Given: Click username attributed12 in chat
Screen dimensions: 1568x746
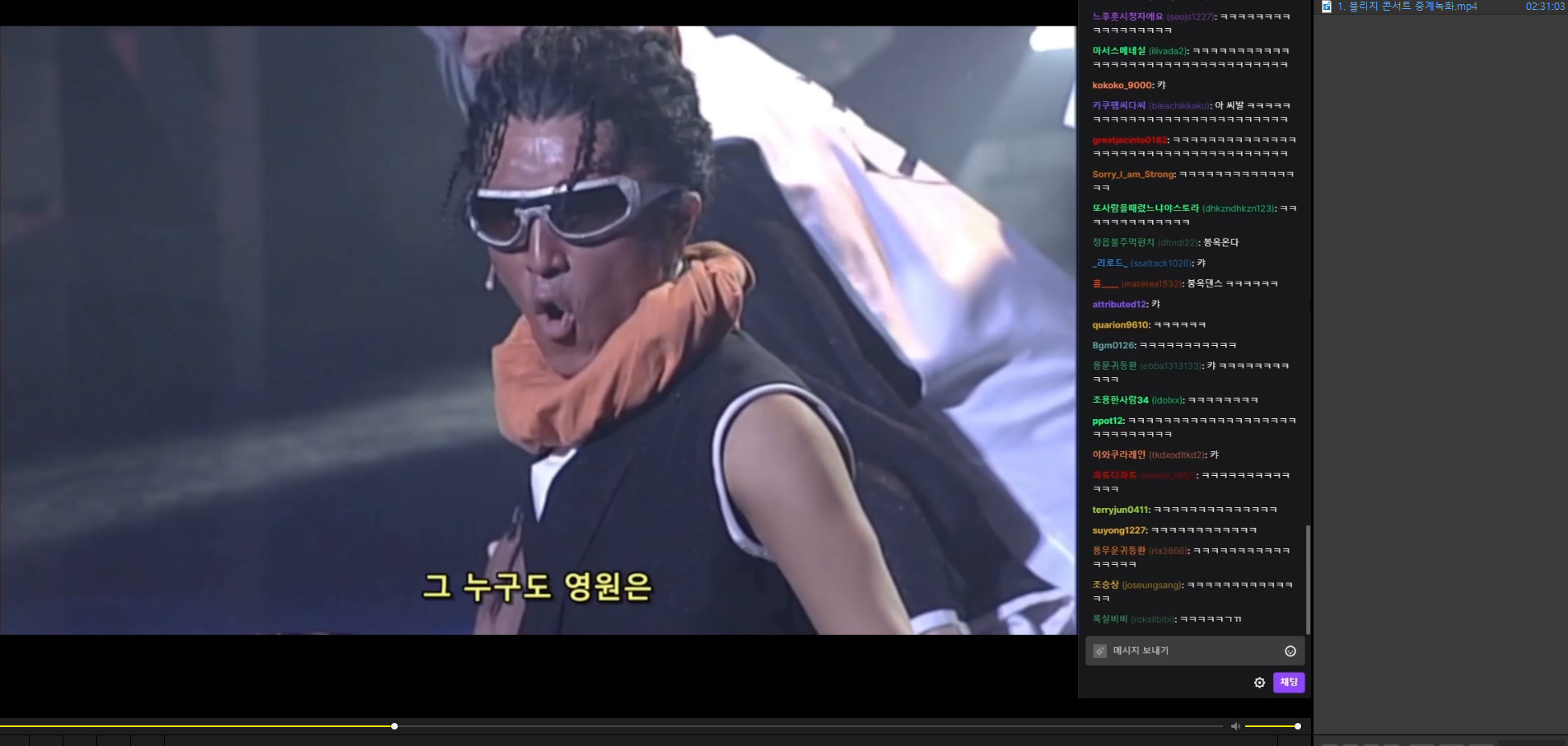Looking at the screenshot, I should click(1119, 305).
